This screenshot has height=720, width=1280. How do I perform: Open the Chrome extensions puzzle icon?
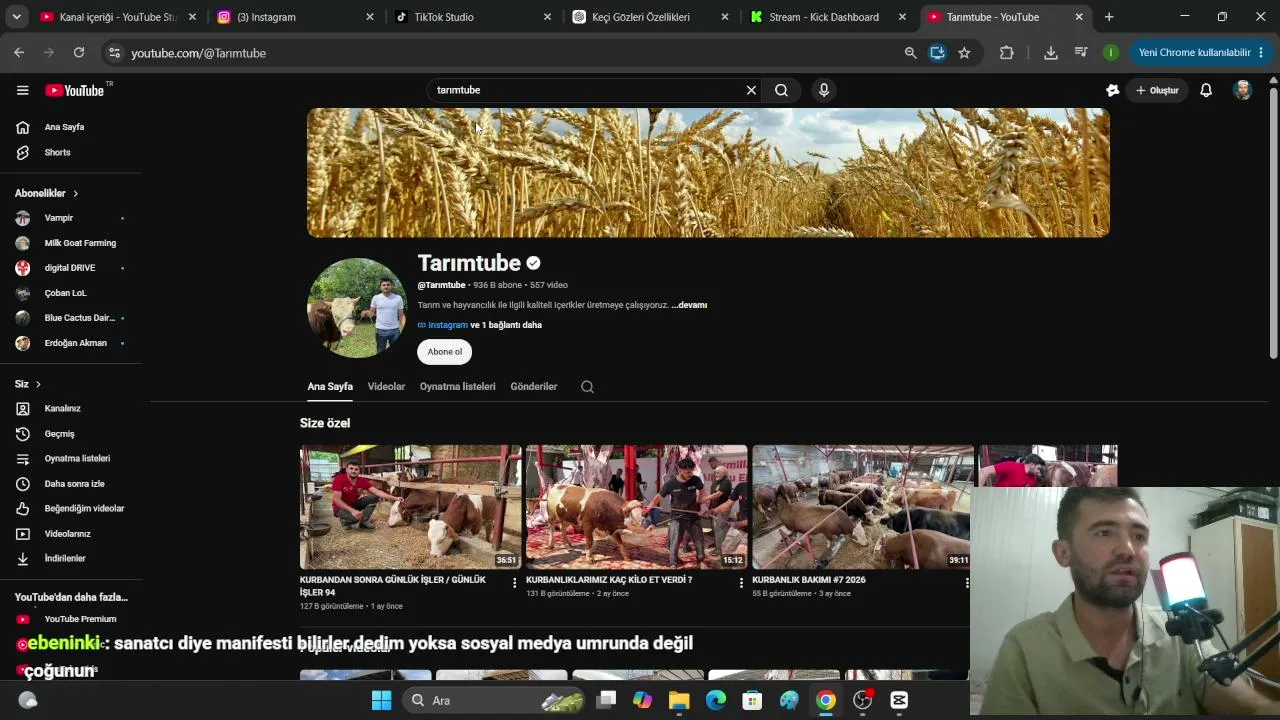point(1007,53)
